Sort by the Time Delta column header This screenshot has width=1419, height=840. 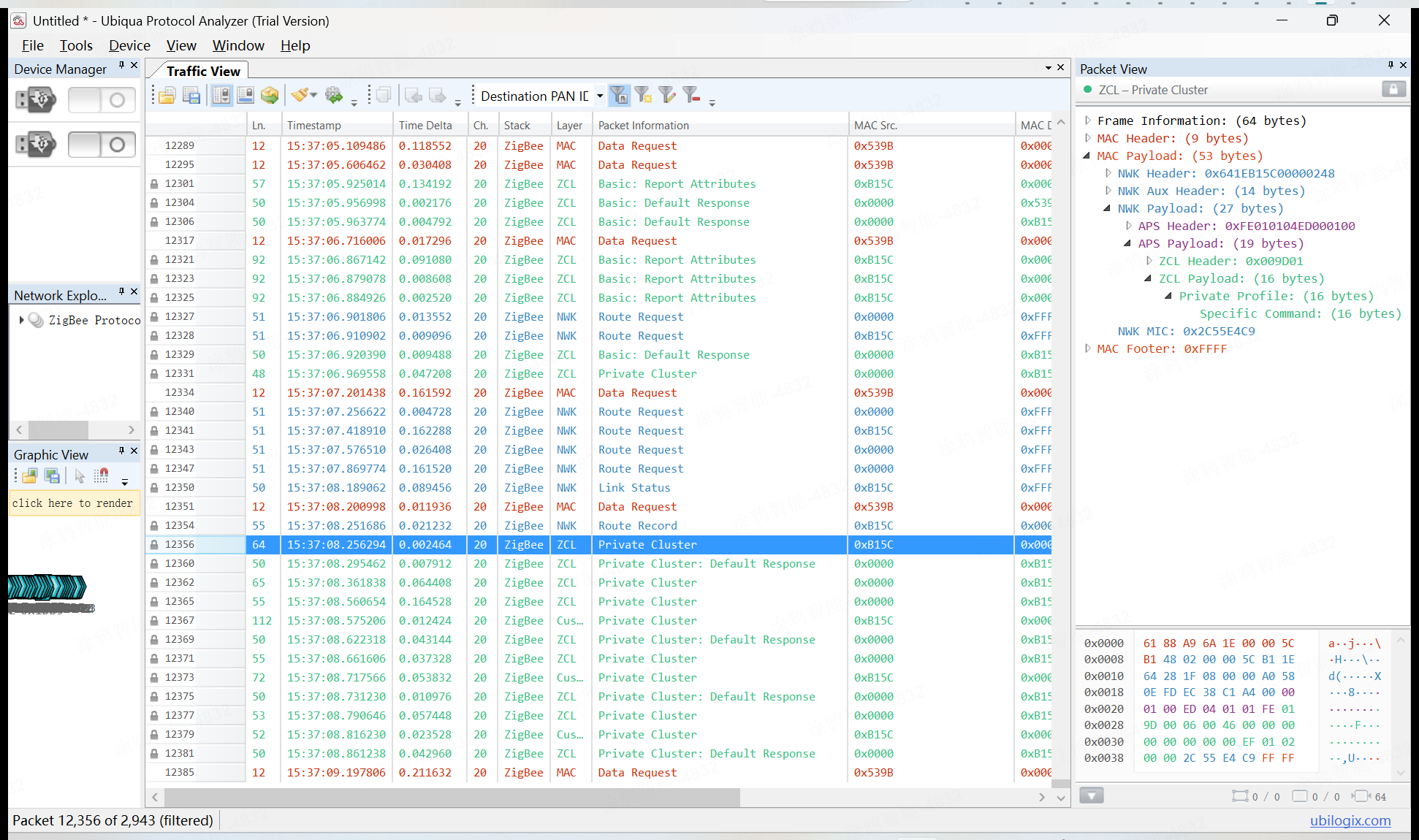[x=430, y=125]
